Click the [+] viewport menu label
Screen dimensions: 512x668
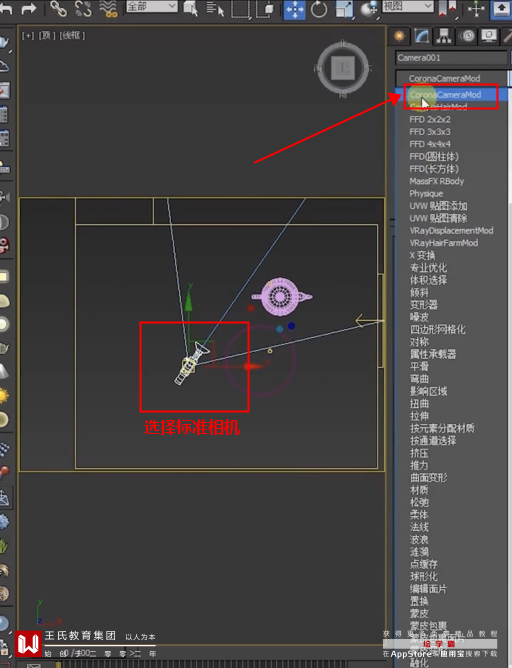point(28,36)
